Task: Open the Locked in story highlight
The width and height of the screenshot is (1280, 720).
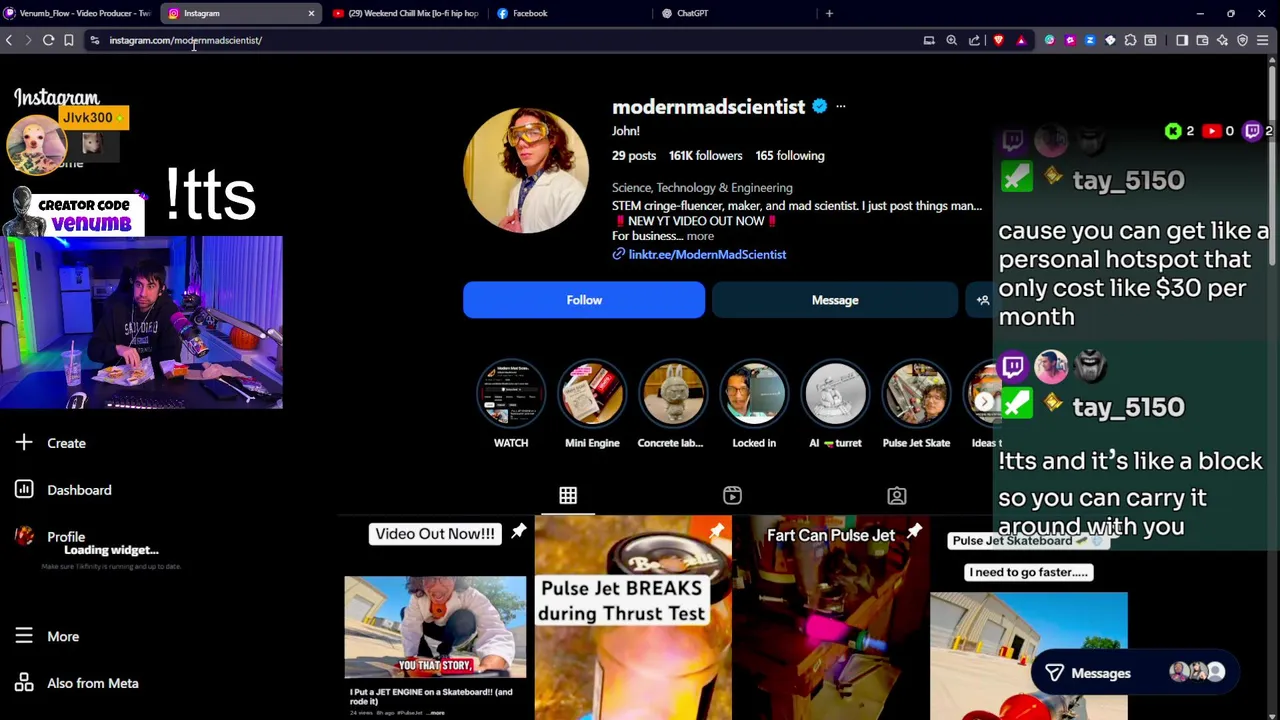Action: click(x=754, y=394)
